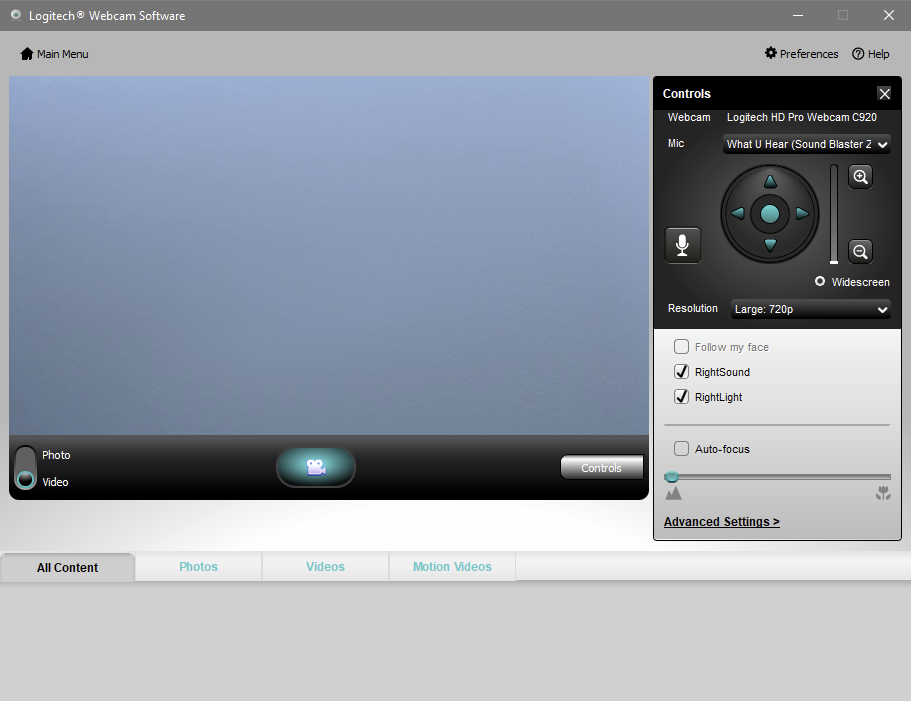Close the Controls panel with X
This screenshot has height=701, width=911.
(884, 94)
